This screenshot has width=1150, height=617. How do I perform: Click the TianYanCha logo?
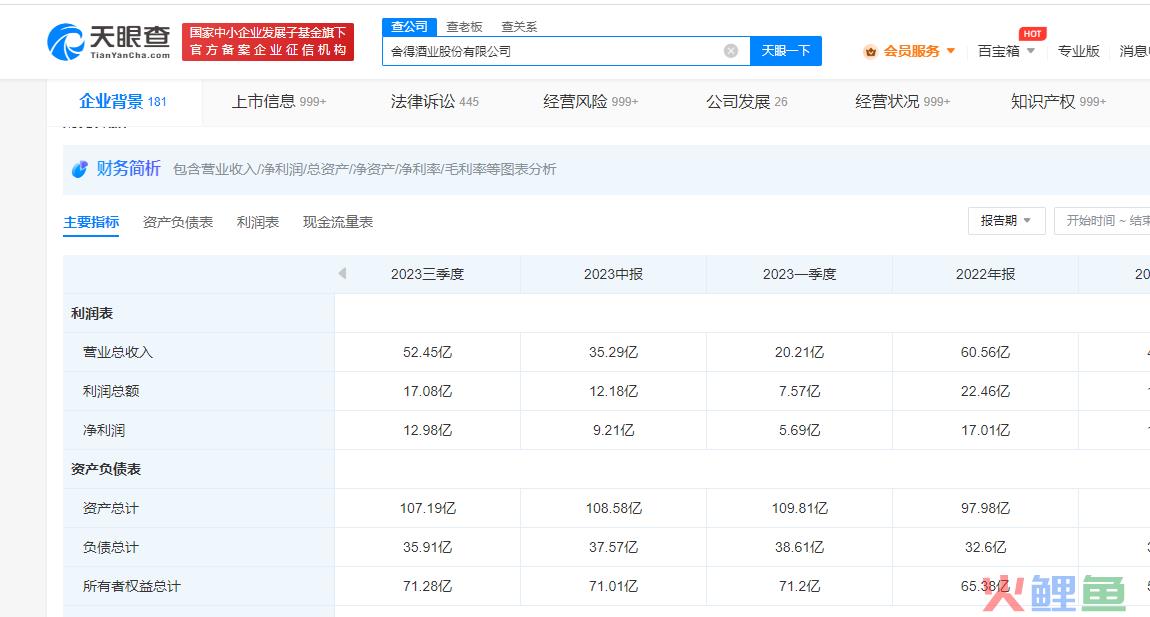[109, 42]
